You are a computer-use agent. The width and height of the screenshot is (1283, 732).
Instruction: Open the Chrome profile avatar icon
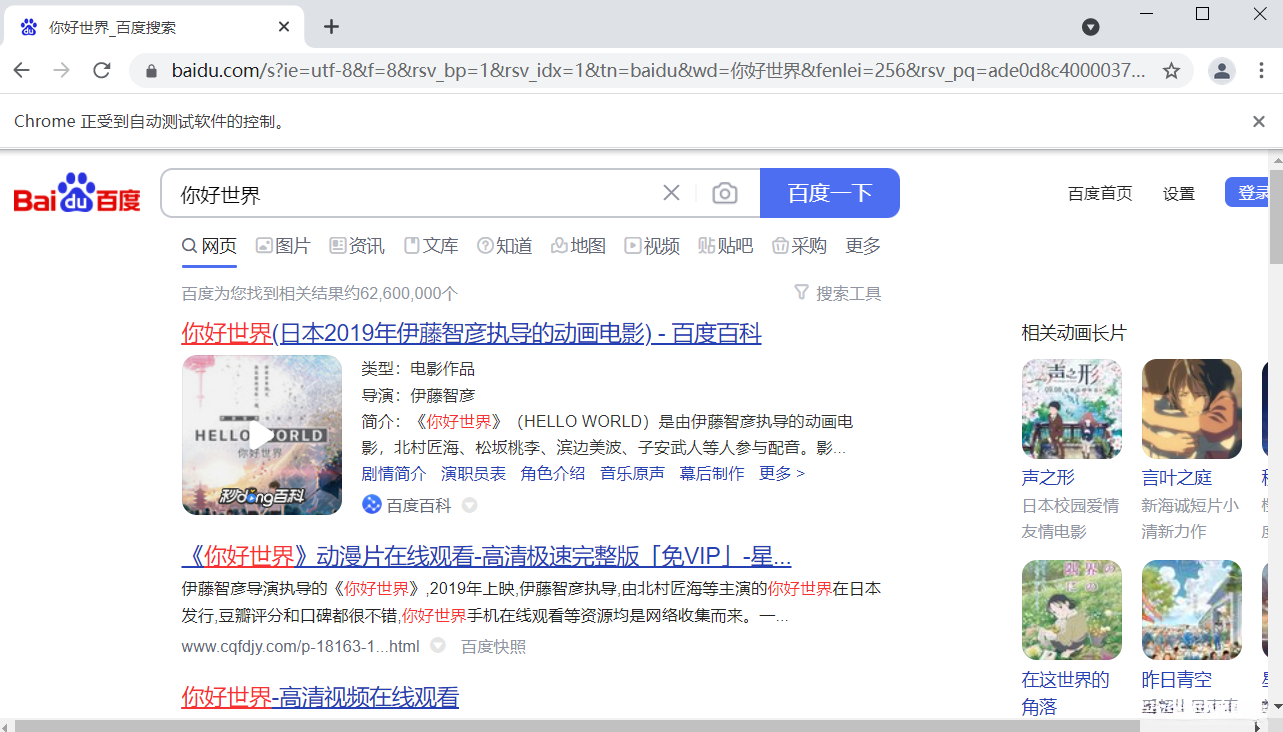click(1221, 71)
